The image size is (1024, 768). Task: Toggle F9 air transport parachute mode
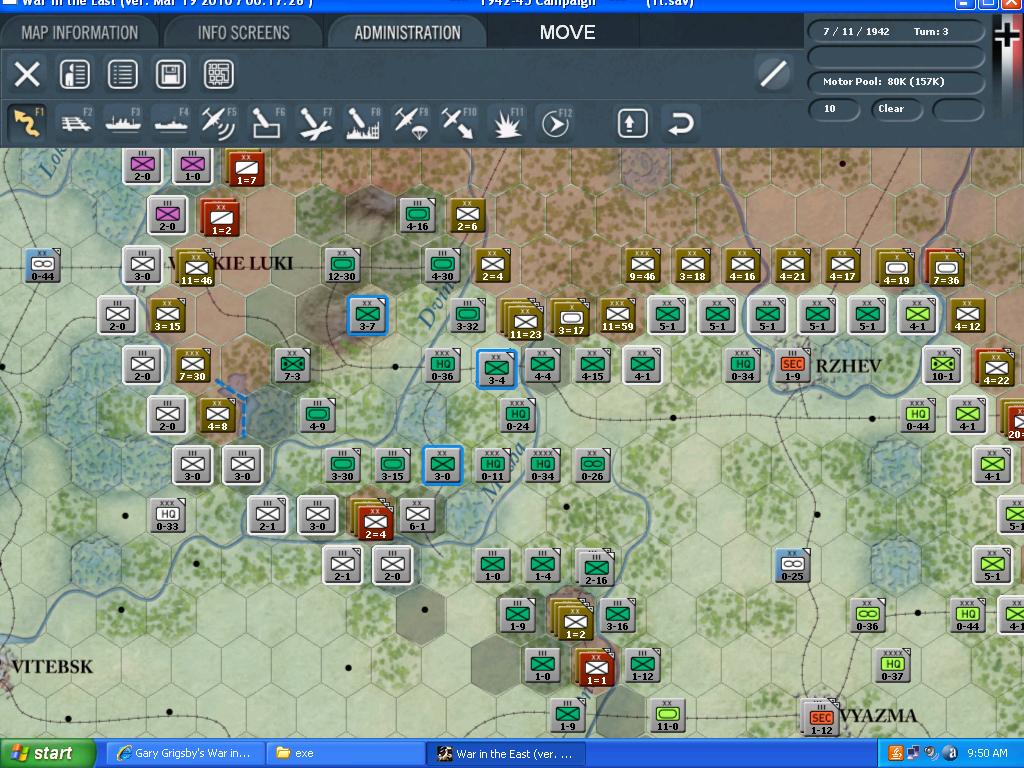(411, 123)
